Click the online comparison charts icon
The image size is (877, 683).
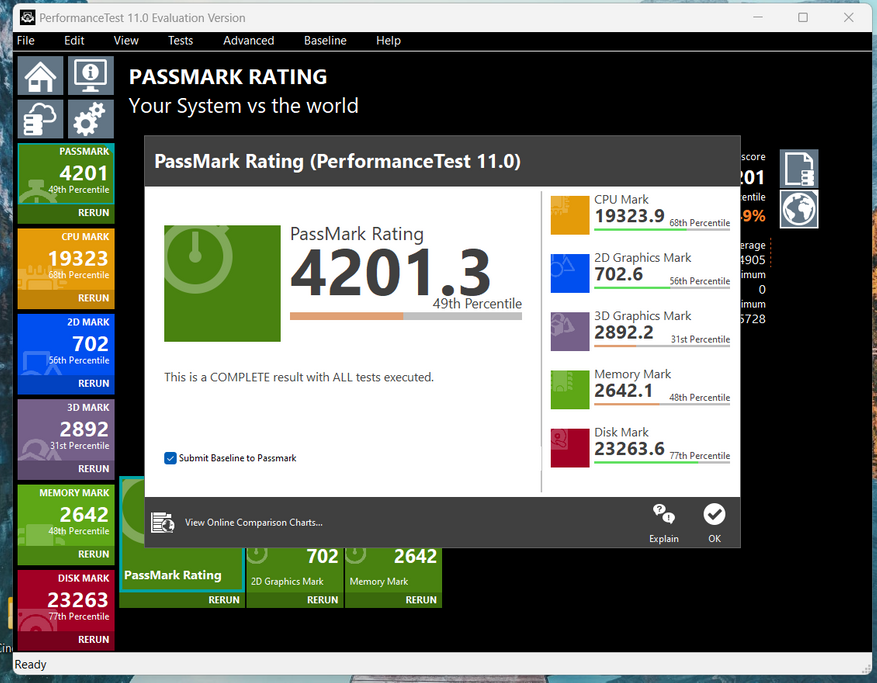pos(163,522)
